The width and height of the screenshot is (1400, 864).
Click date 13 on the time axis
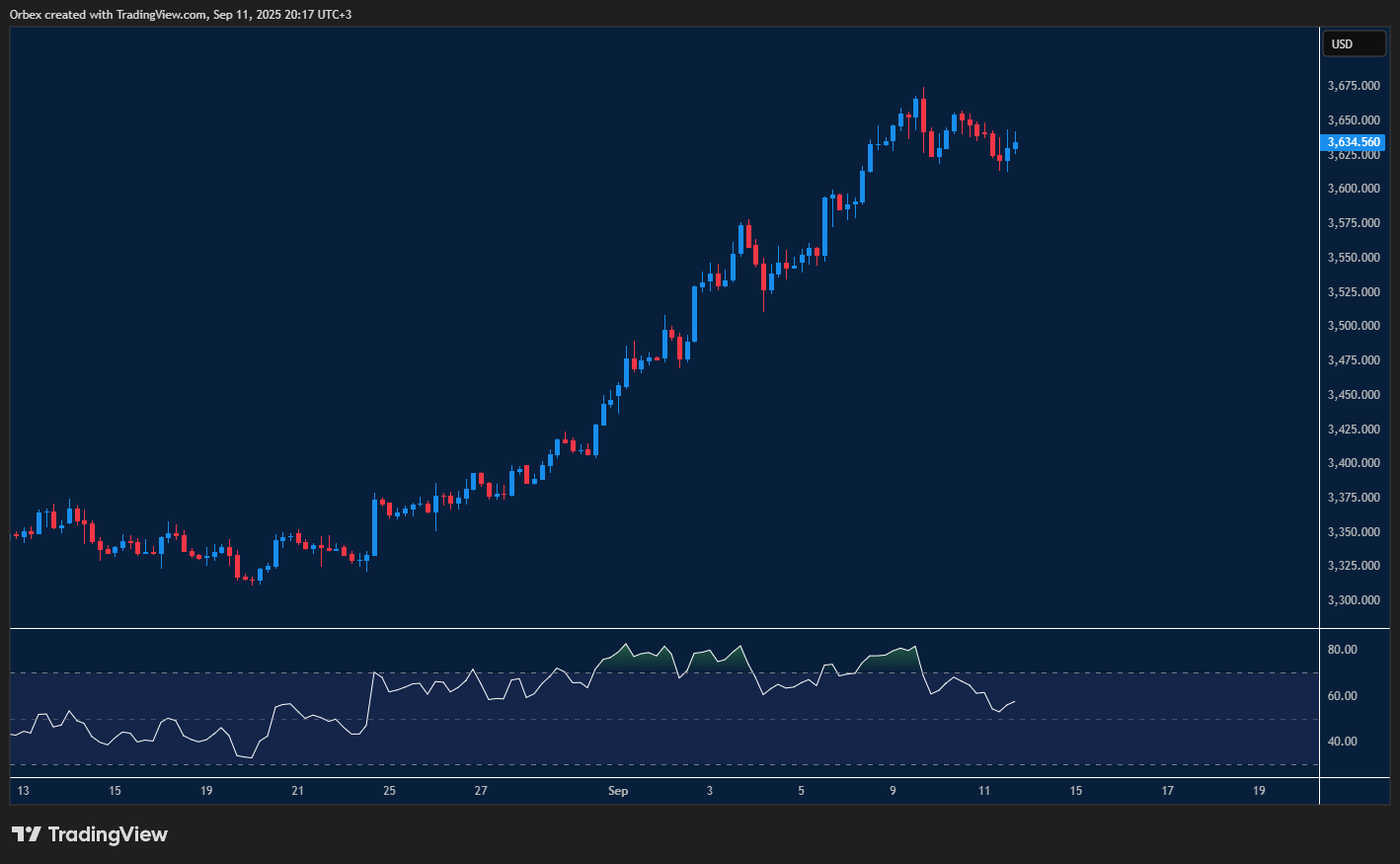click(23, 791)
